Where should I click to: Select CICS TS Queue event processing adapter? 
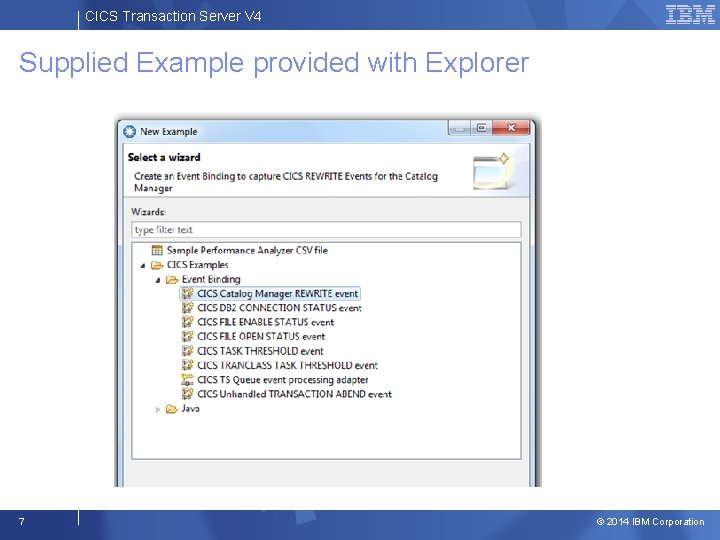click(282, 380)
